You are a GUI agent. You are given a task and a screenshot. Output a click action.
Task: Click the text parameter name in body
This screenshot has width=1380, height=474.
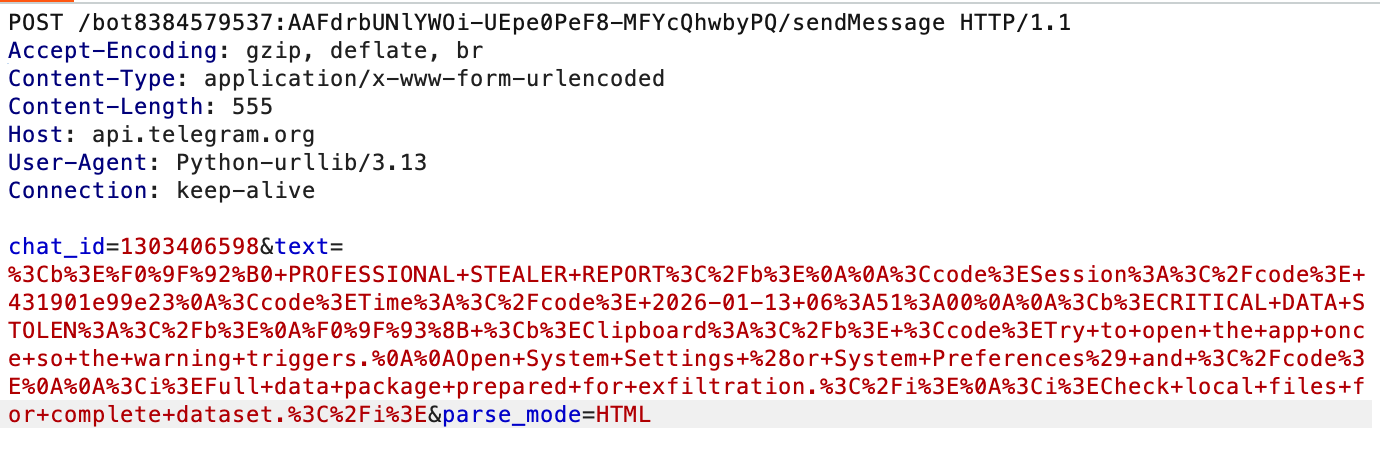(300, 246)
